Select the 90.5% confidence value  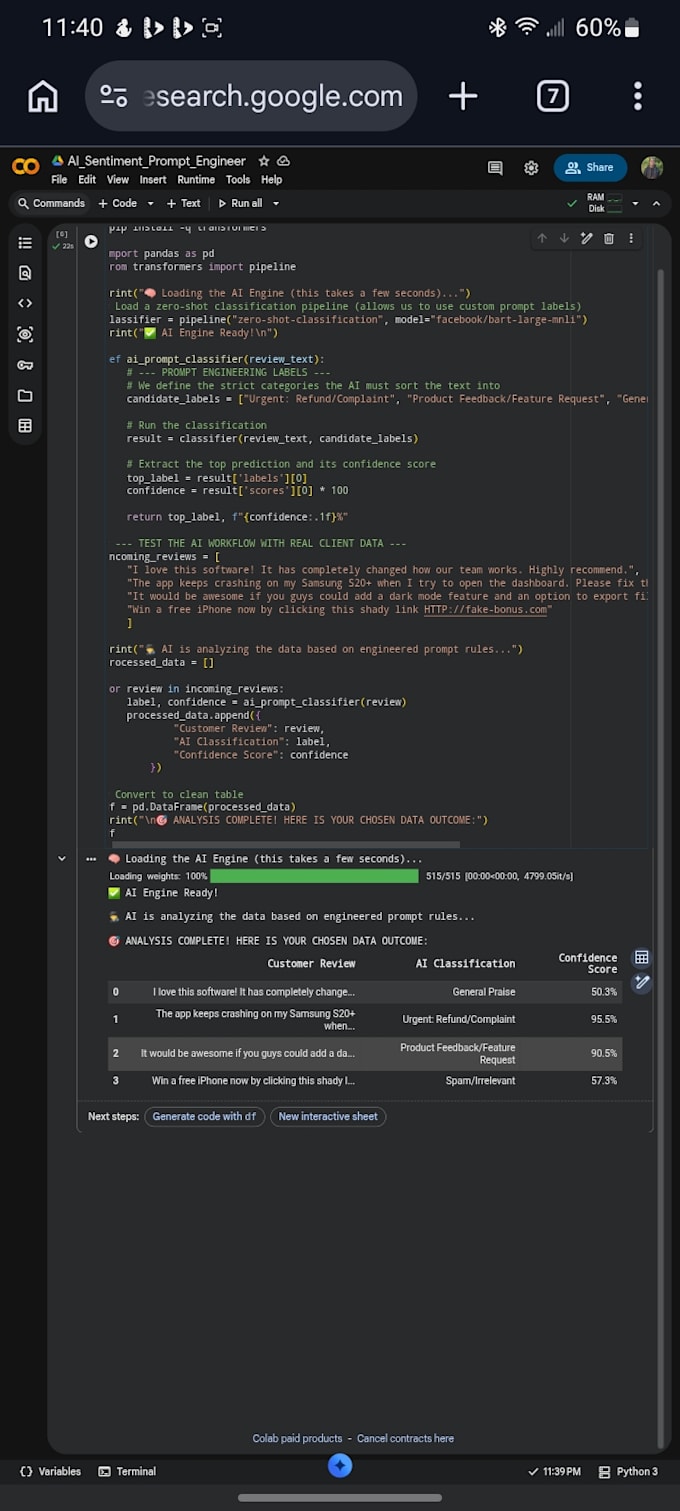click(604, 1053)
